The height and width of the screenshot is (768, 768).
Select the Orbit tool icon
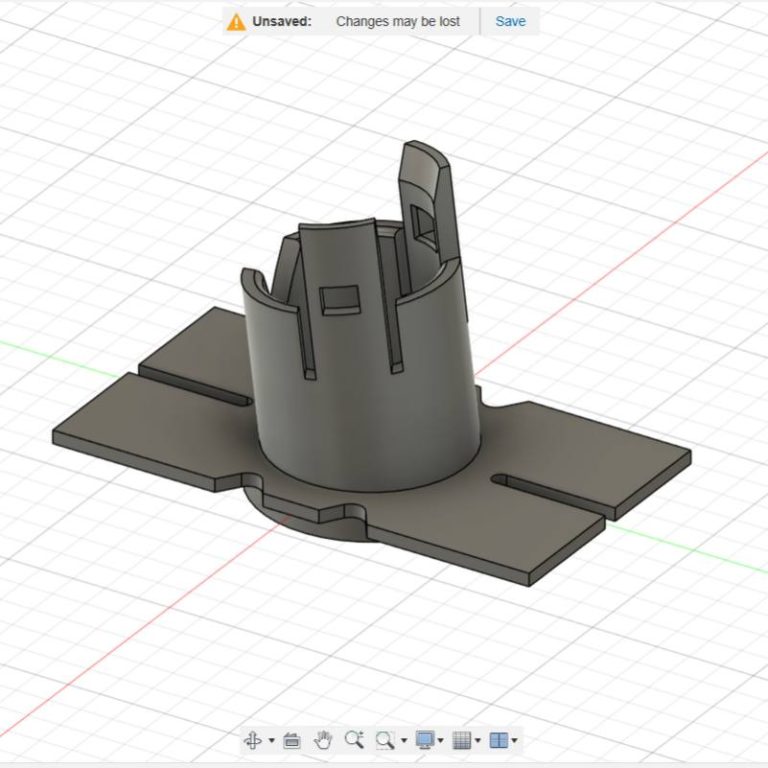point(253,740)
